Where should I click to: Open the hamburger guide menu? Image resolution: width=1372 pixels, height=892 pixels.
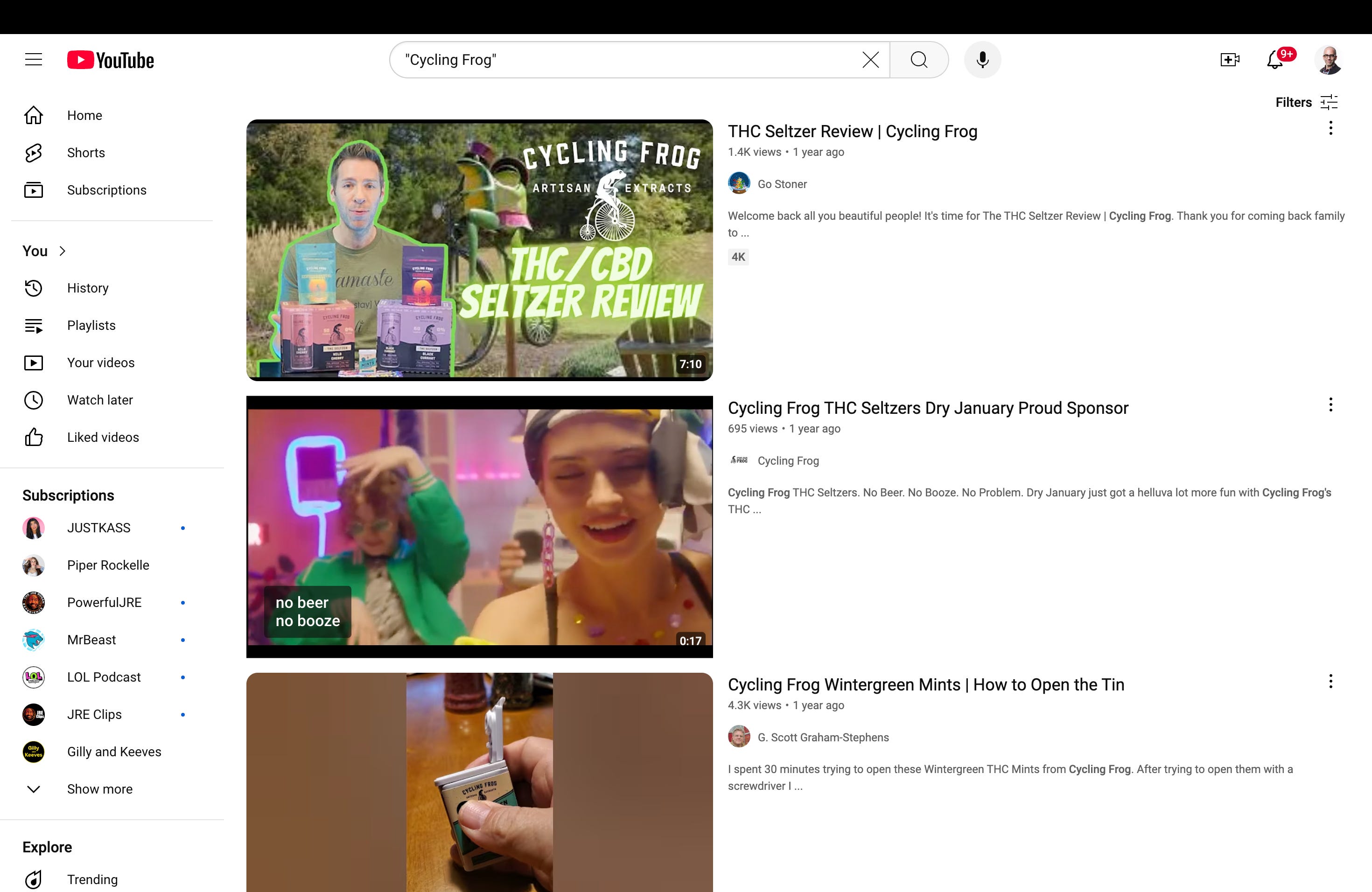34,59
